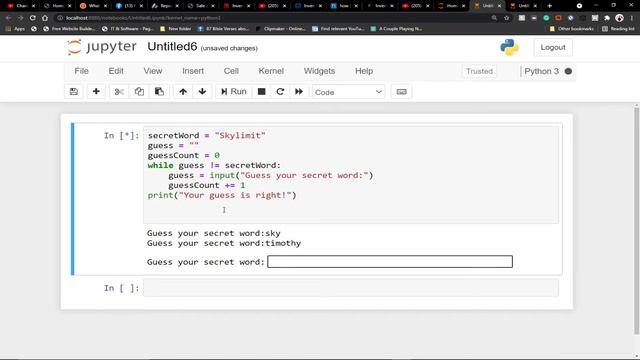Click the Run button
Image resolution: width=640 pixels, height=360 pixels.
coord(233,92)
